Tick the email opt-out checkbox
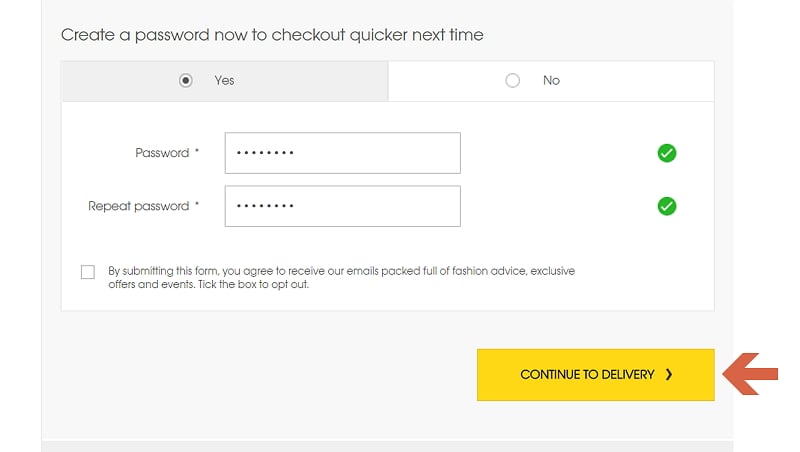The height and width of the screenshot is (452, 800). click(x=88, y=272)
